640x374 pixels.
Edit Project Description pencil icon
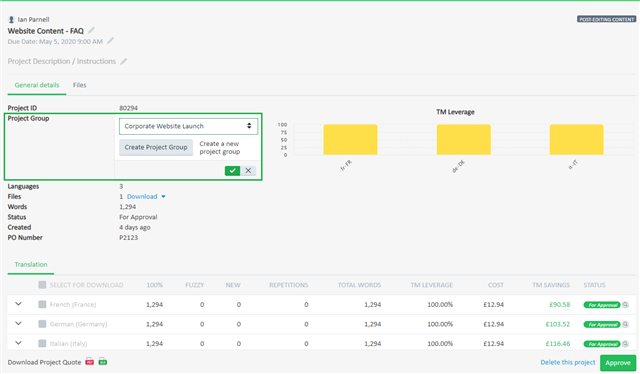[x=123, y=61]
